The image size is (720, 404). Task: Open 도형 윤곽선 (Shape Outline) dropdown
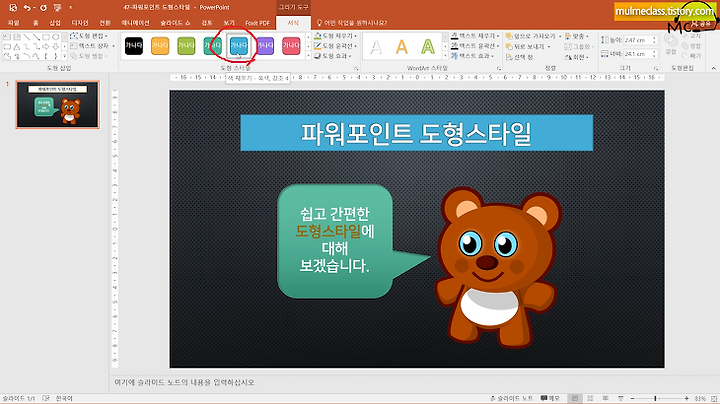[x=336, y=46]
